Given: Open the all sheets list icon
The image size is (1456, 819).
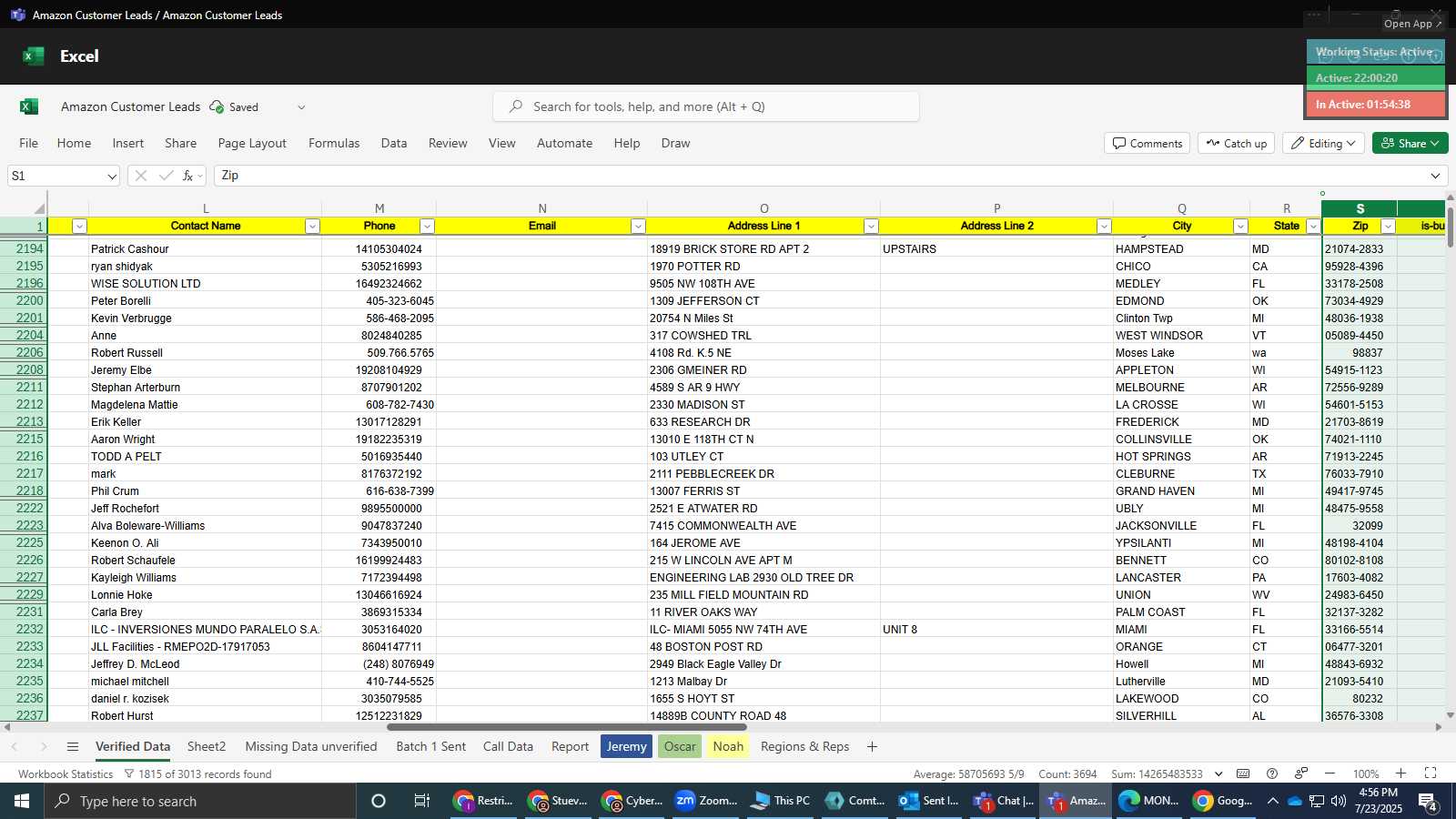Looking at the screenshot, I should (x=73, y=746).
